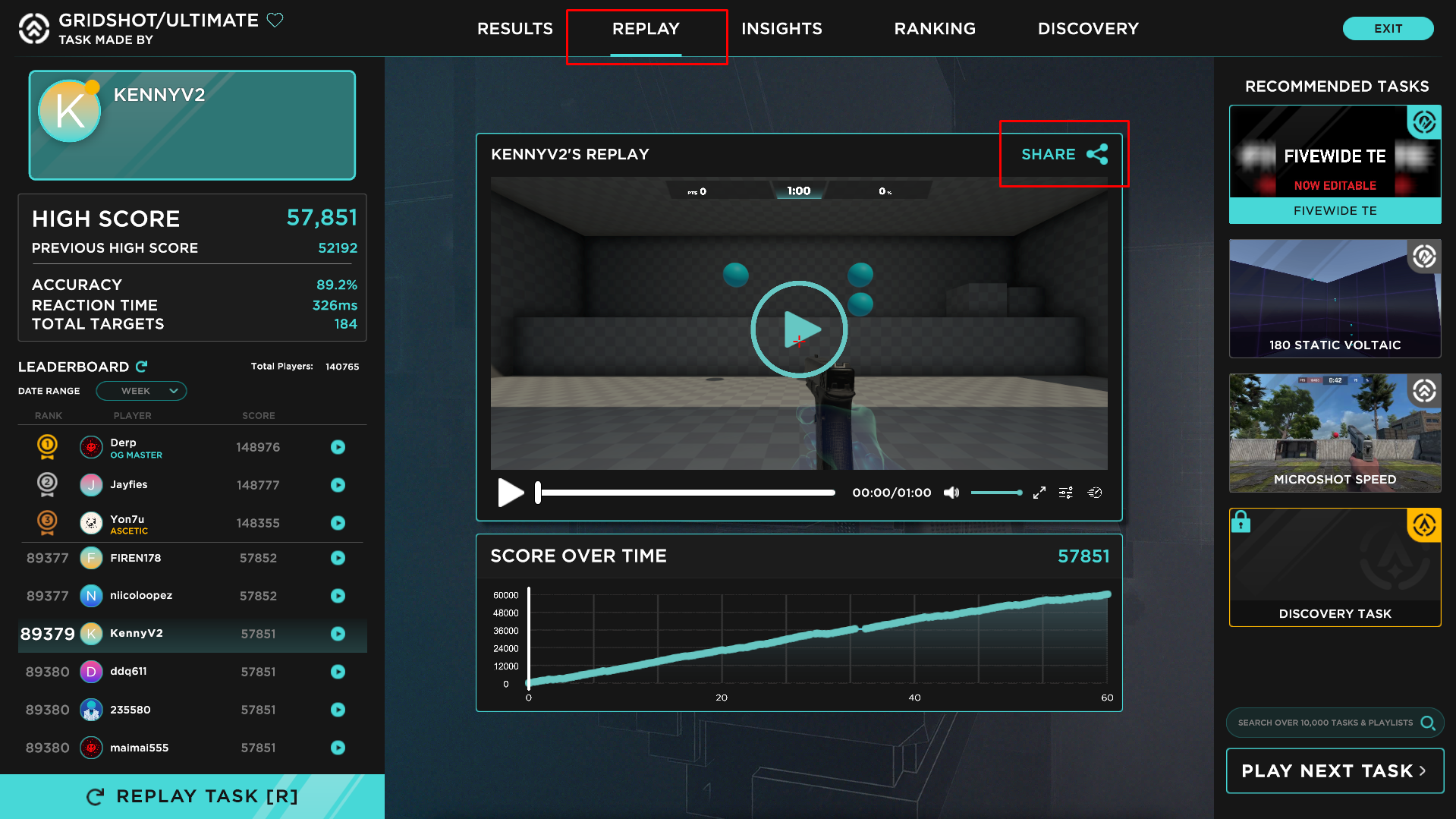Image resolution: width=1456 pixels, height=819 pixels.
Task: Click the replay seek handle at start
Action: (x=538, y=493)
